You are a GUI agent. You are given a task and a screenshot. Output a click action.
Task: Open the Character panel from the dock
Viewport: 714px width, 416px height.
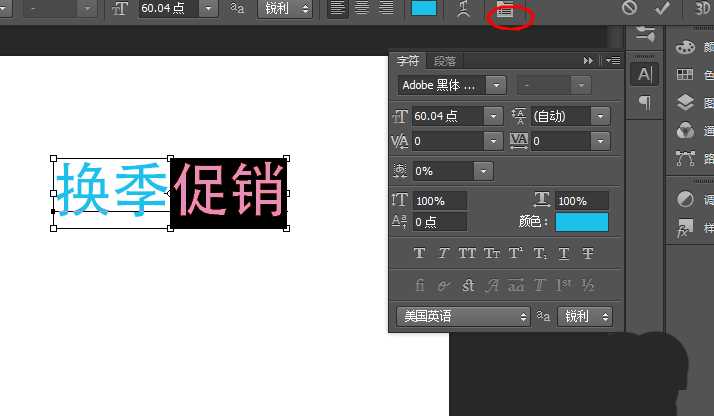pyautogui.click(x=645, y=74)
